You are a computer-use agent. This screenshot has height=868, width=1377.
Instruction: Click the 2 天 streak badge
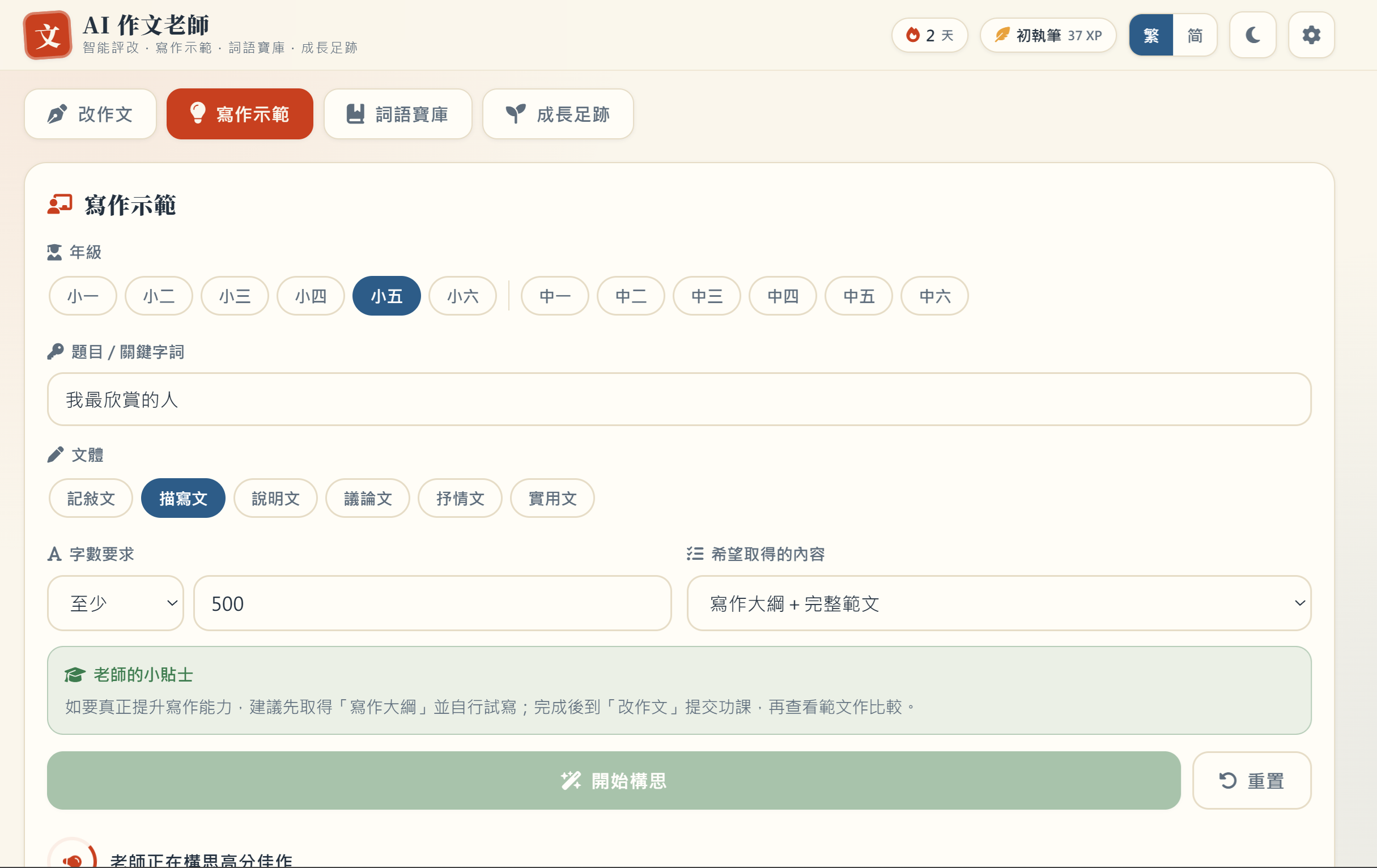tap(930, 35)
